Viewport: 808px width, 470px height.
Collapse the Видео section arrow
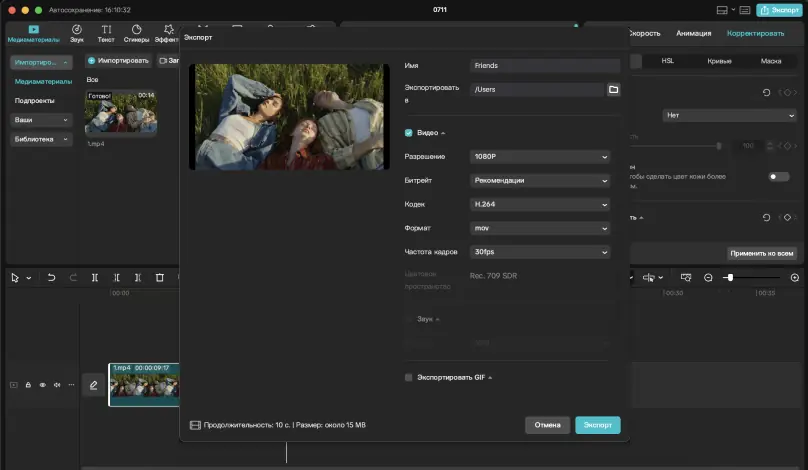pos(443,133)
